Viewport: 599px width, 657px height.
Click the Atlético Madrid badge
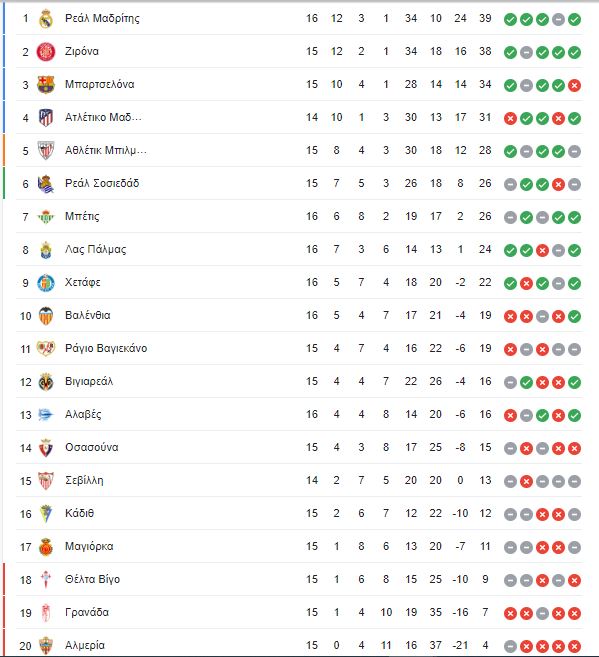46,118
